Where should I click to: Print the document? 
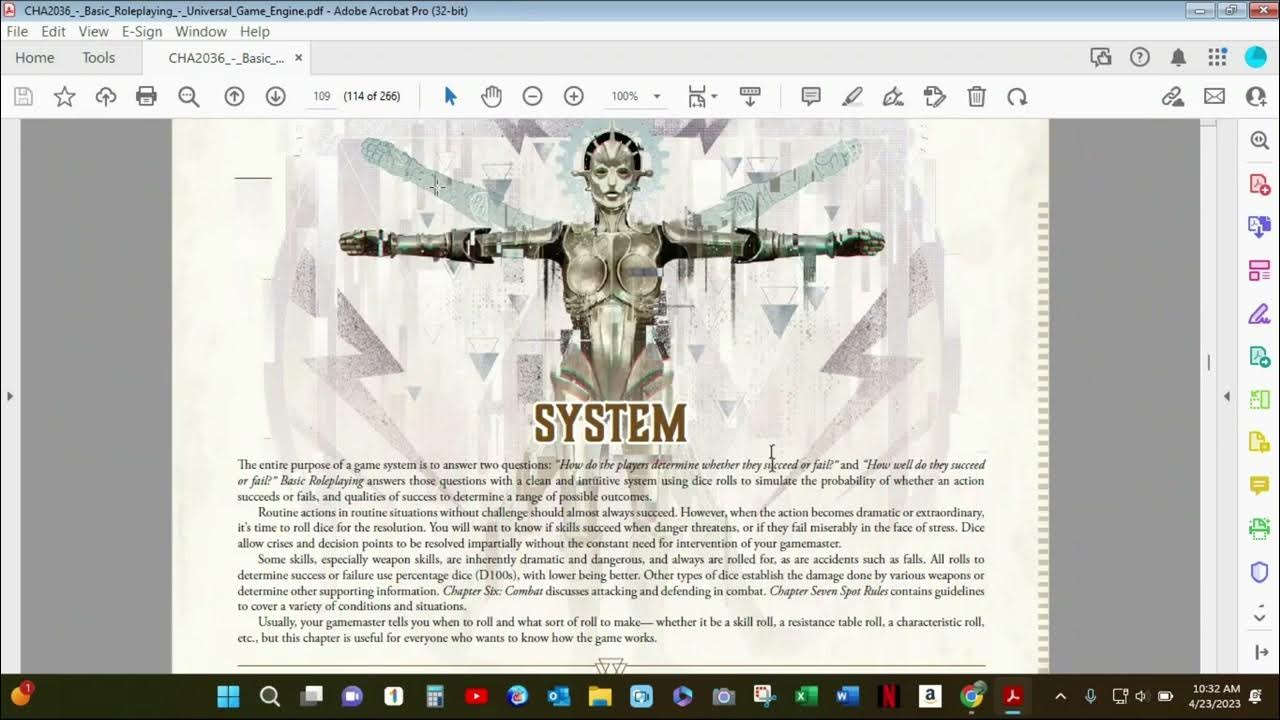[147, 96]
